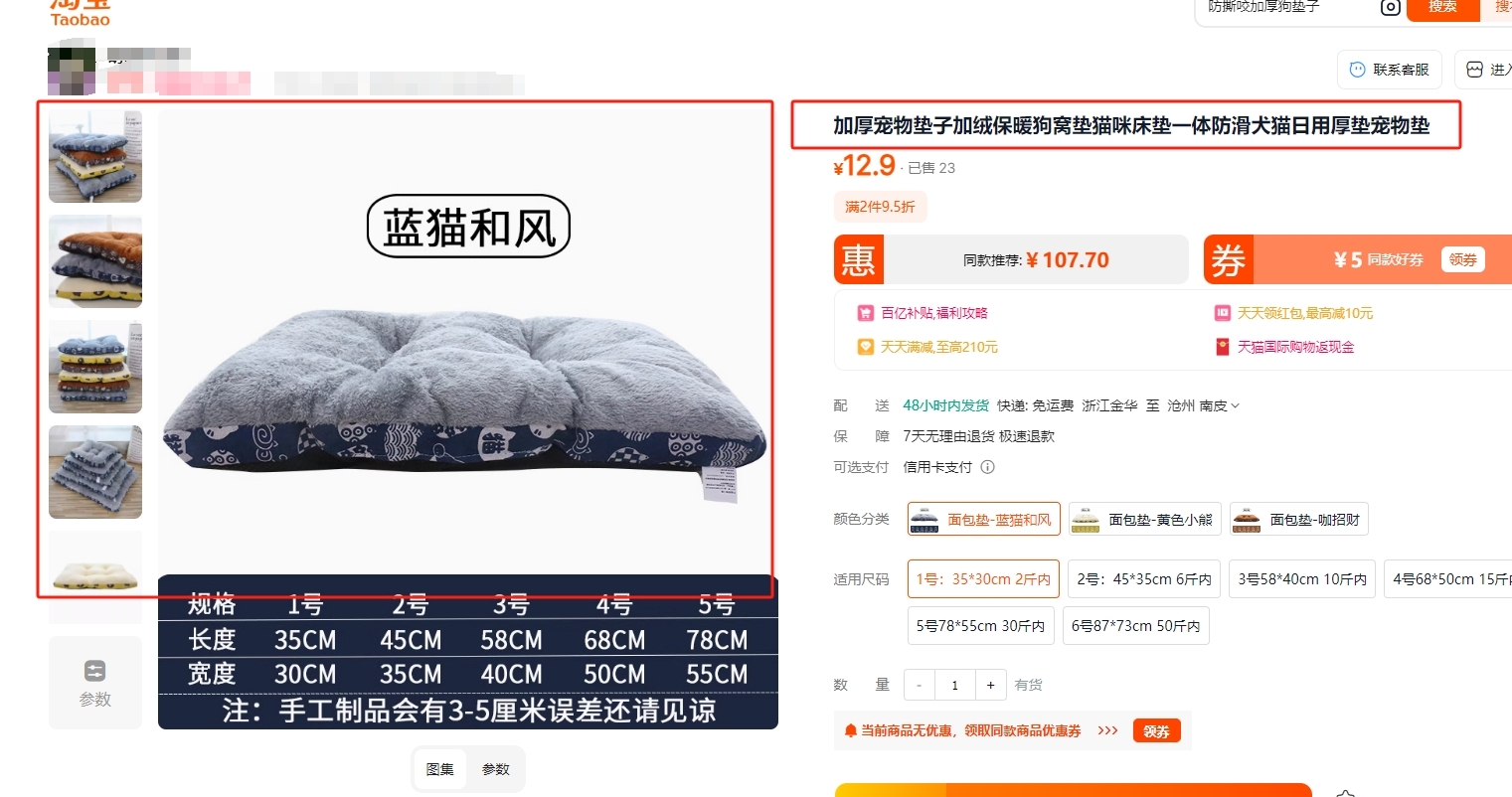This screenshot has width=1512, height=797.
Task: Select the second product thumbnail image
Action: click(95, 261)
